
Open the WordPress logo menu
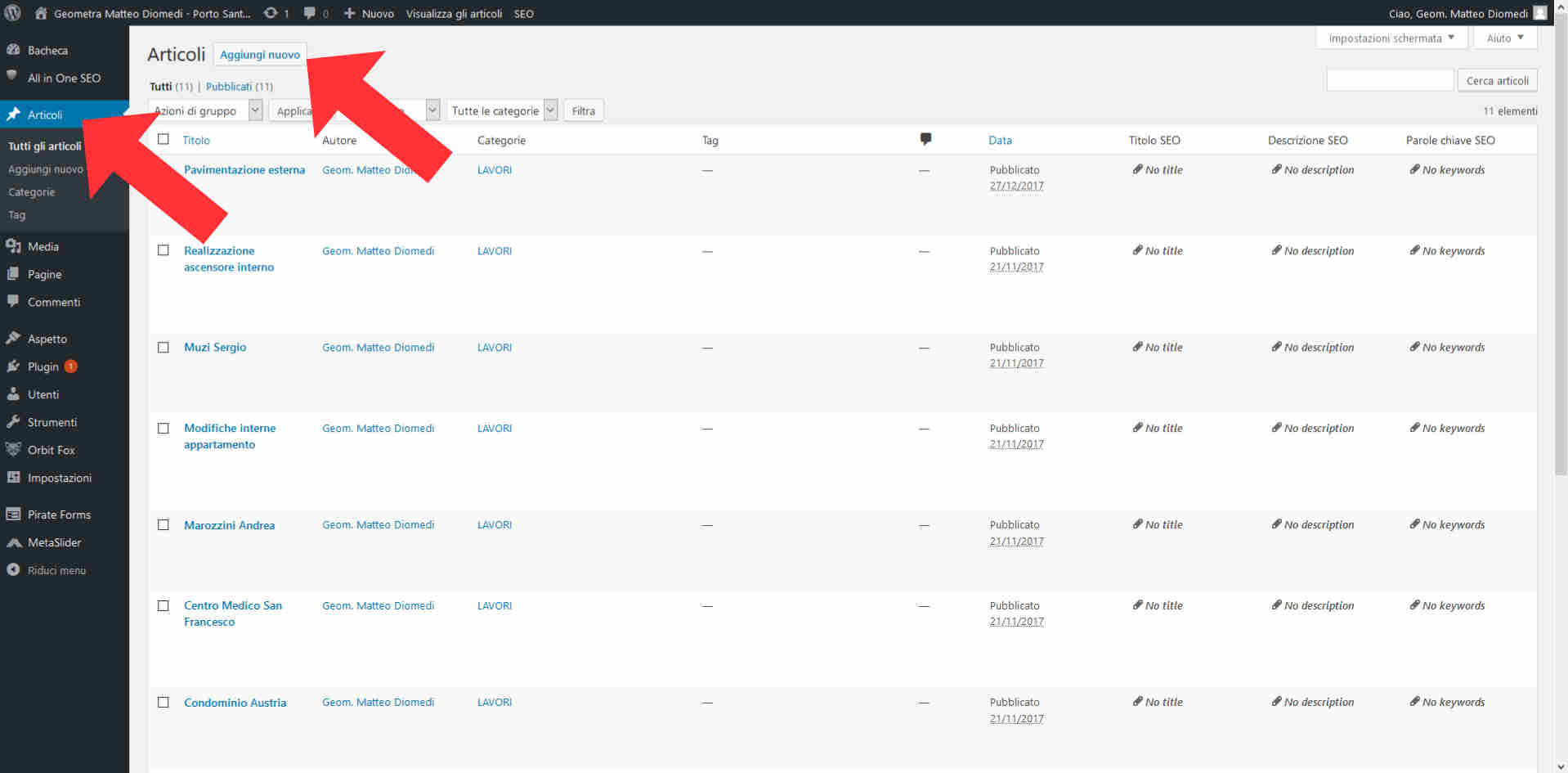(x=13, y=13)
